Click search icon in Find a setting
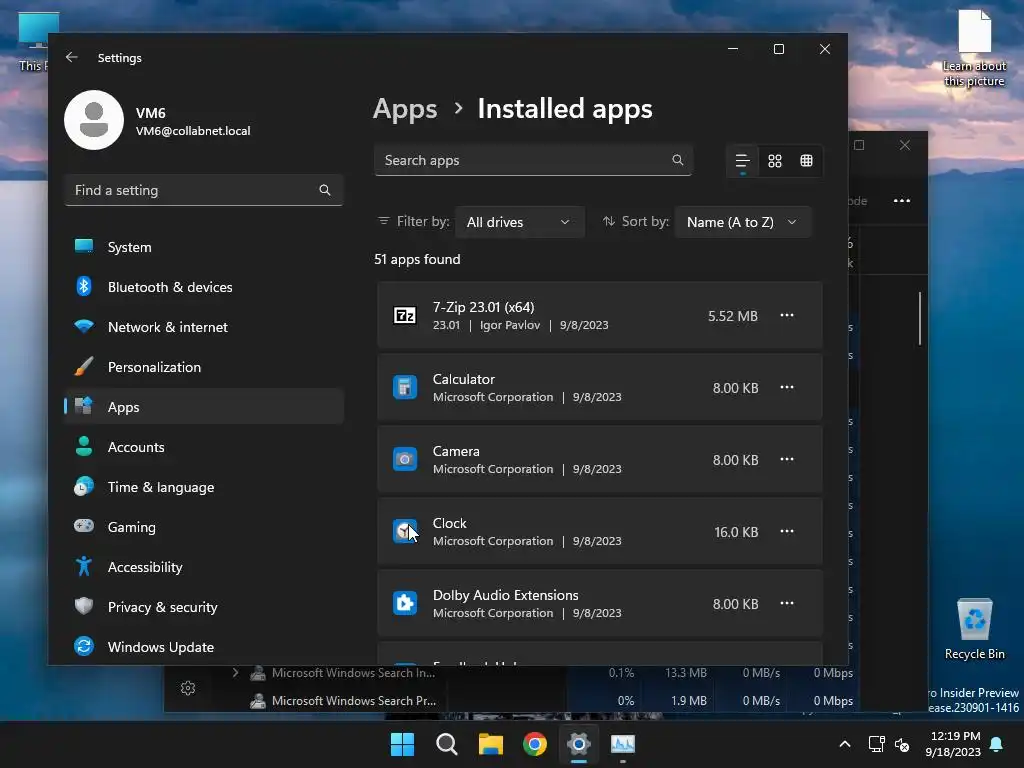The width and height of the screenshot is (1024, 768). [x=325, y=190]
